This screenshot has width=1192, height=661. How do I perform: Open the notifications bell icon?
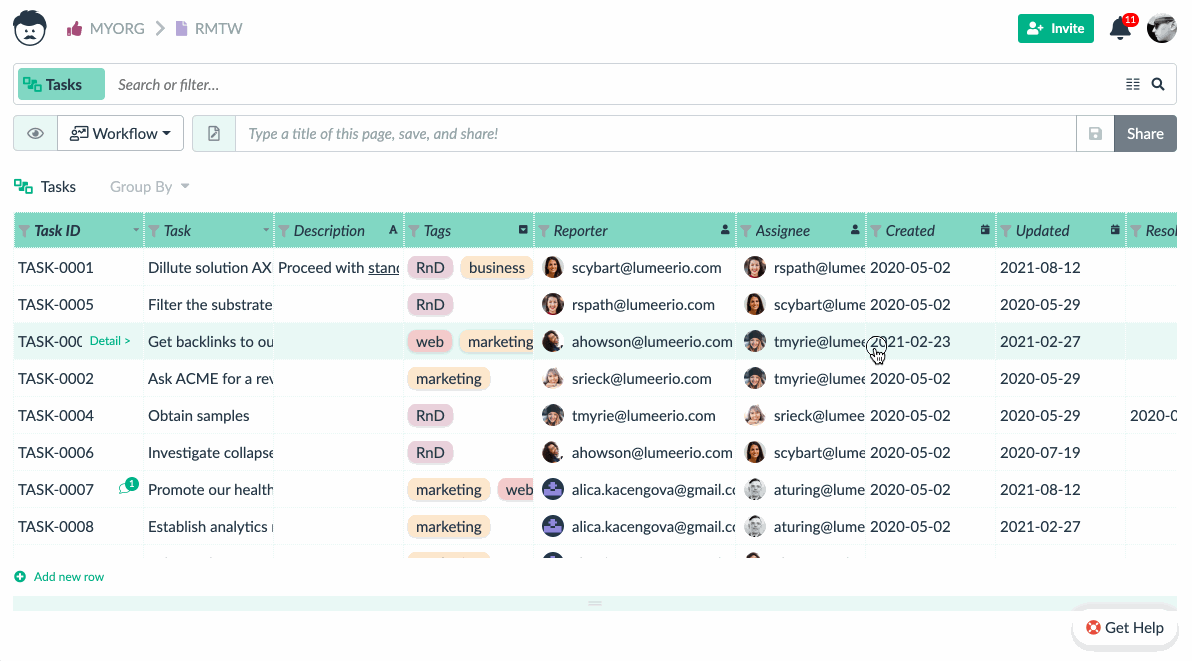(1119, 28)
